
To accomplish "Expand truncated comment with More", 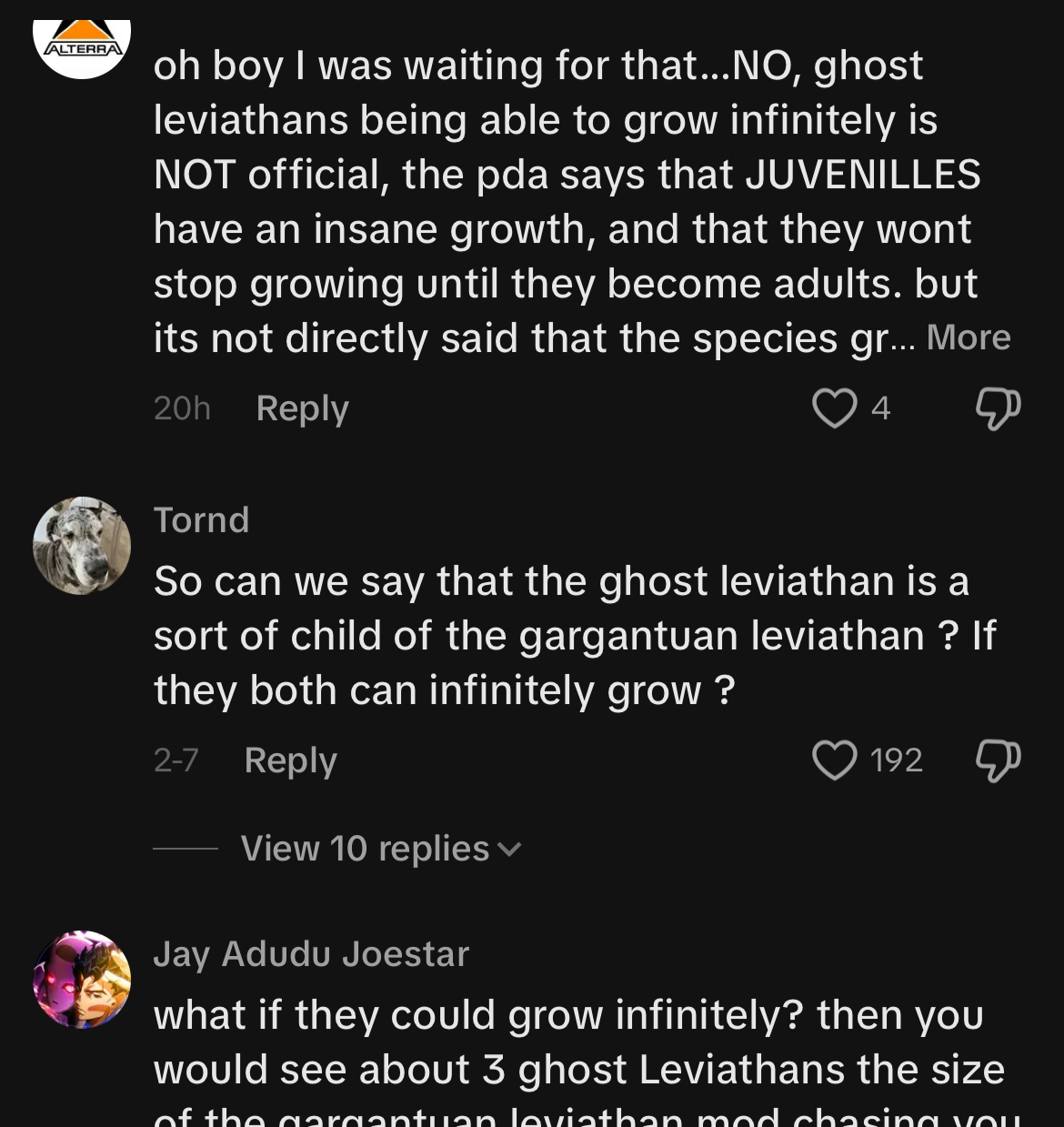I will point(968,338).
